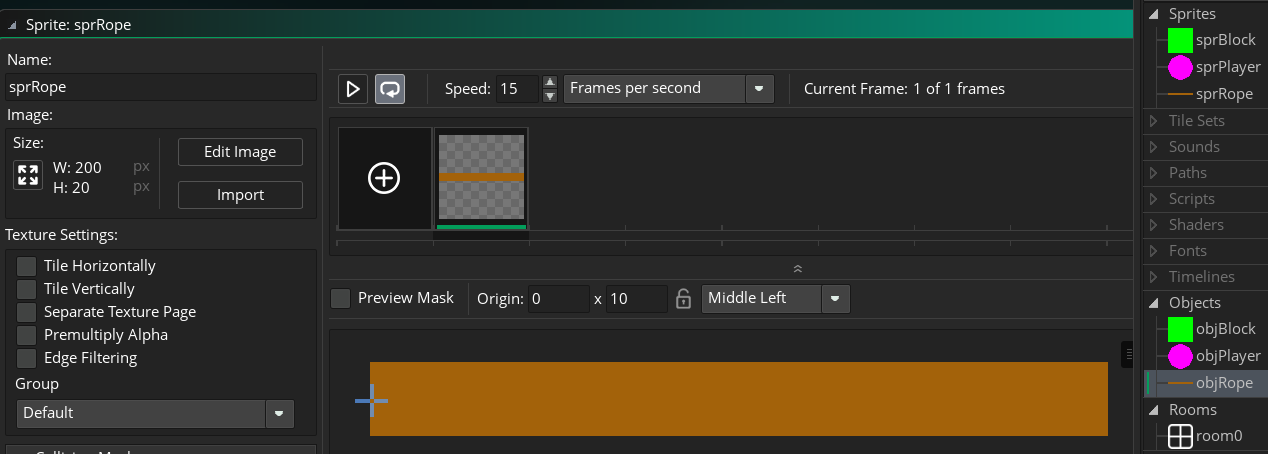Viewport: 1268px width, 454px height.
Task: Click the Current Frame 1 of 1 text
Action: click(x=904, y=89)
